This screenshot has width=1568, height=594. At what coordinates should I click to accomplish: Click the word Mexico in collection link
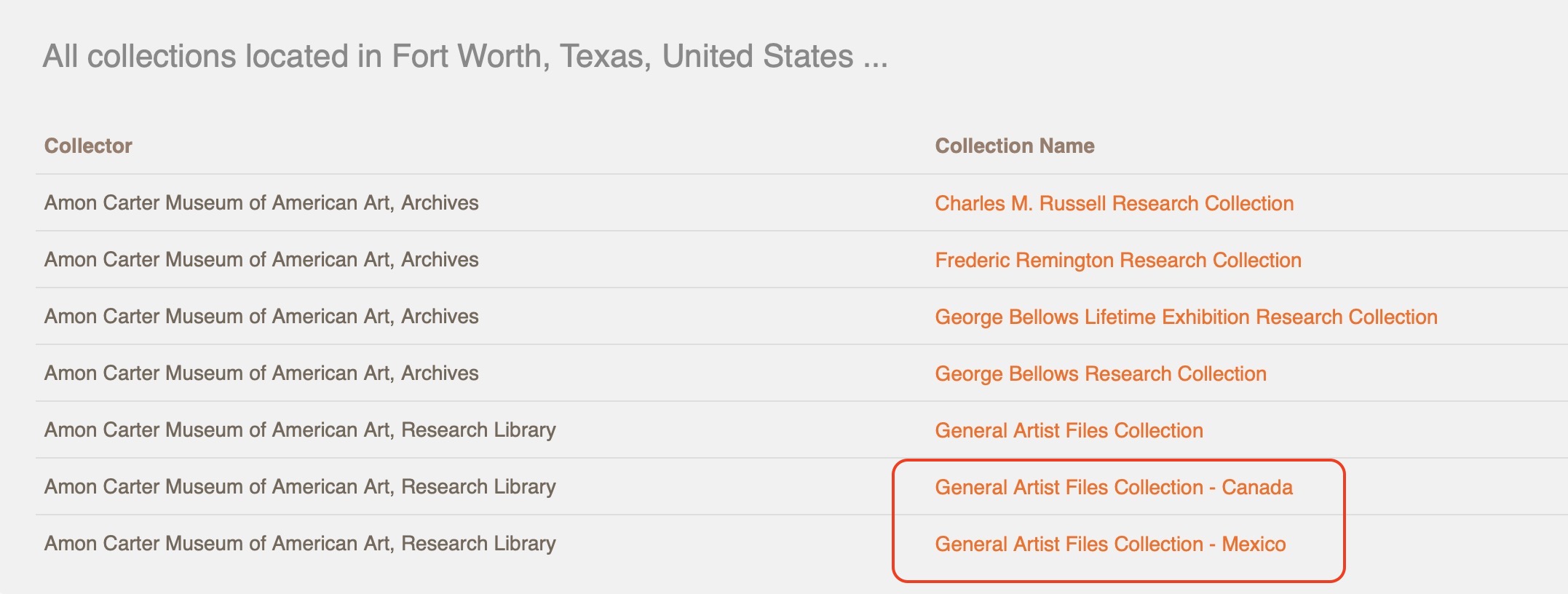[1254, 544]
